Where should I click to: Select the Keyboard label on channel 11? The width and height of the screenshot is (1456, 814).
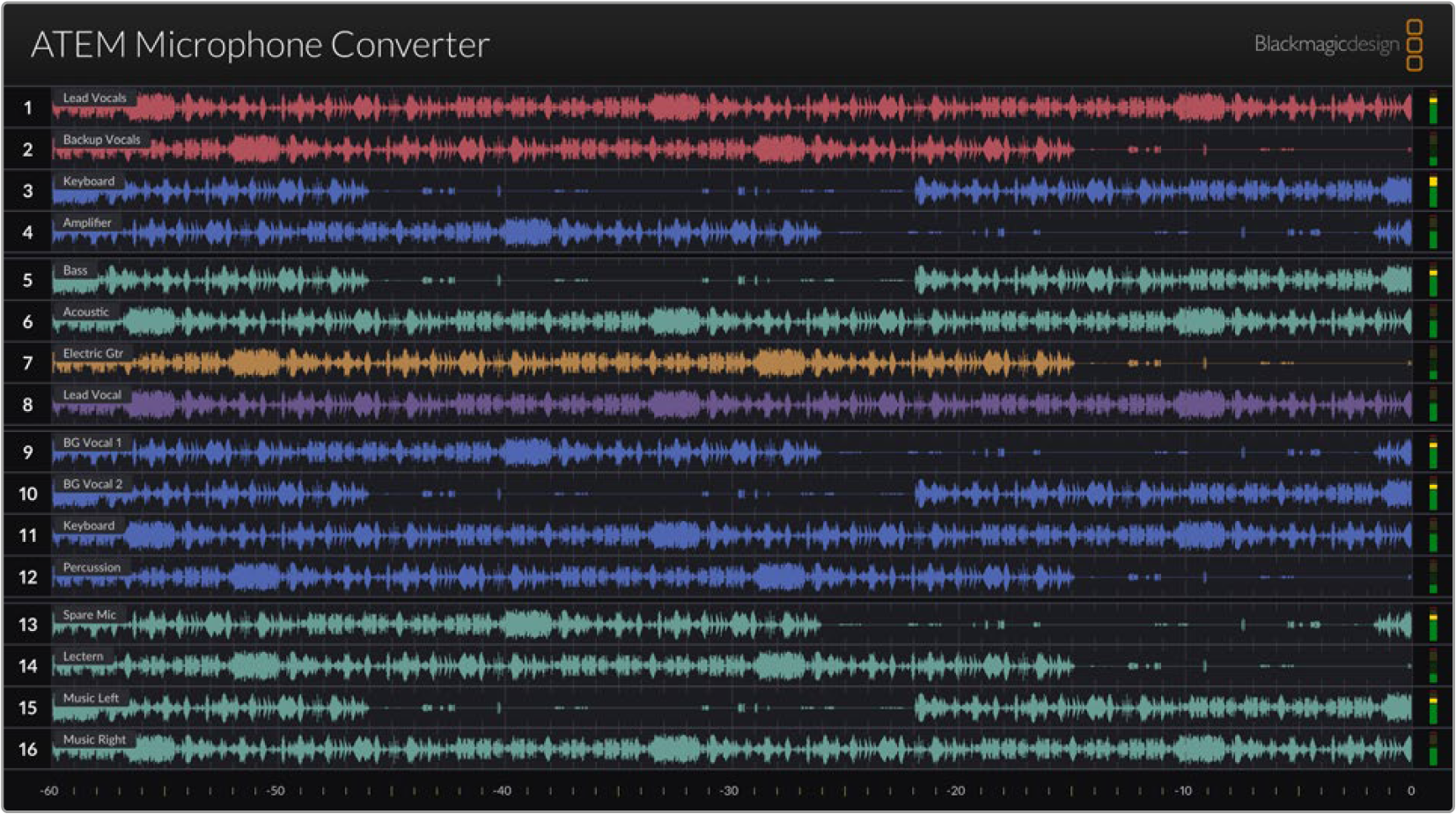click(88, 525)
